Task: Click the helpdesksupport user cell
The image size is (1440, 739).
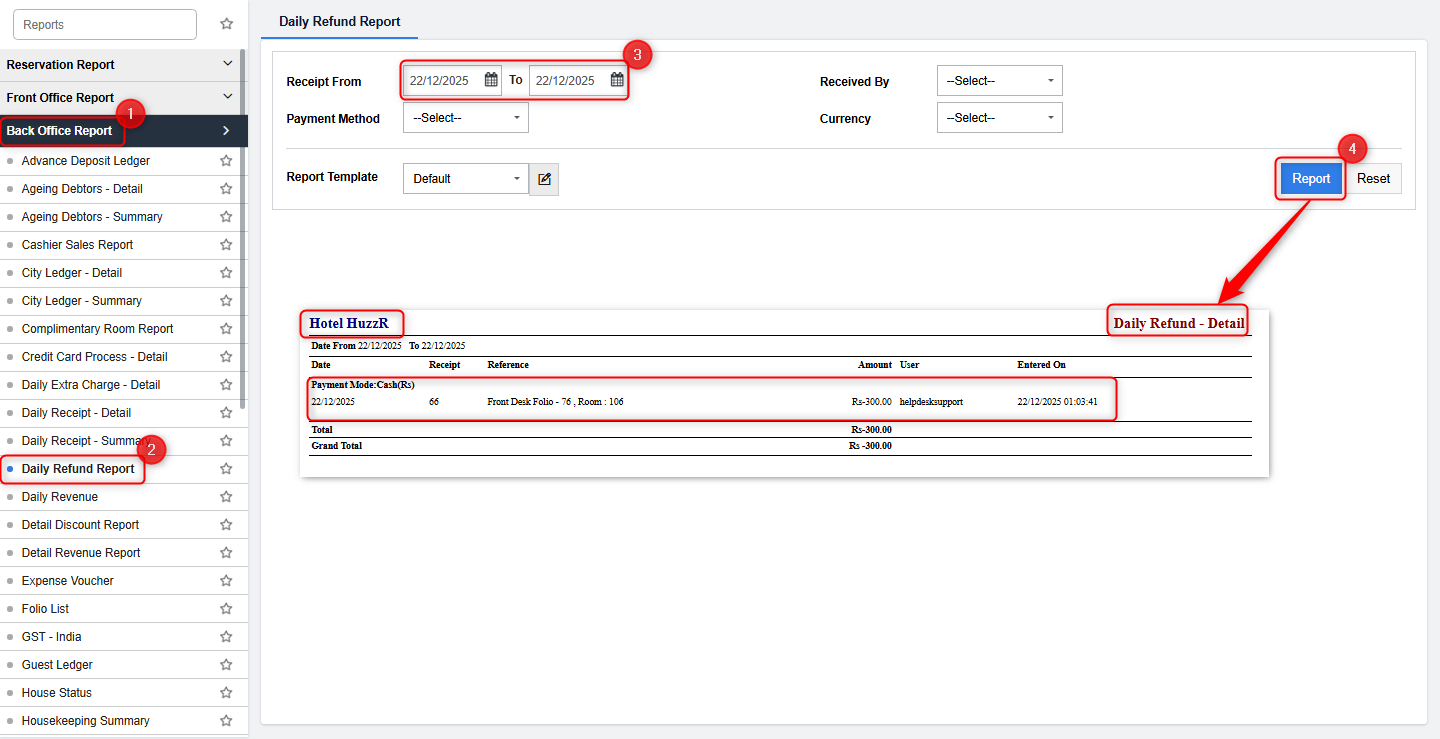Action: (931, 402)
